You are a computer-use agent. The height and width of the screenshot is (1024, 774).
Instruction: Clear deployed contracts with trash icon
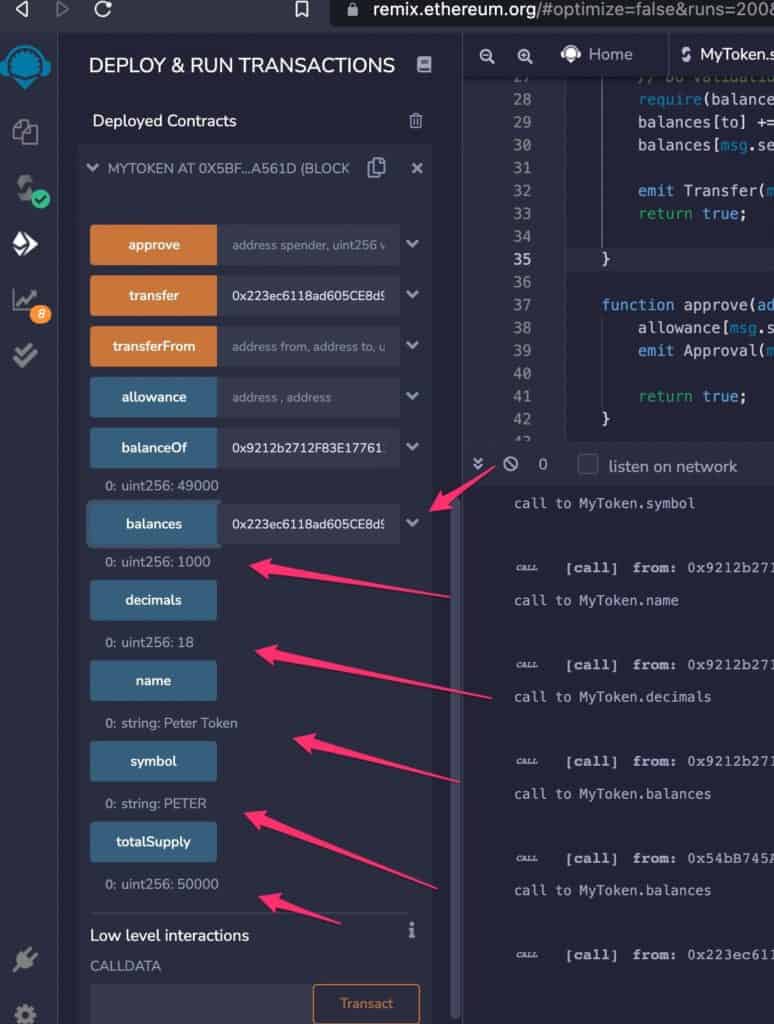click(415, 121)
